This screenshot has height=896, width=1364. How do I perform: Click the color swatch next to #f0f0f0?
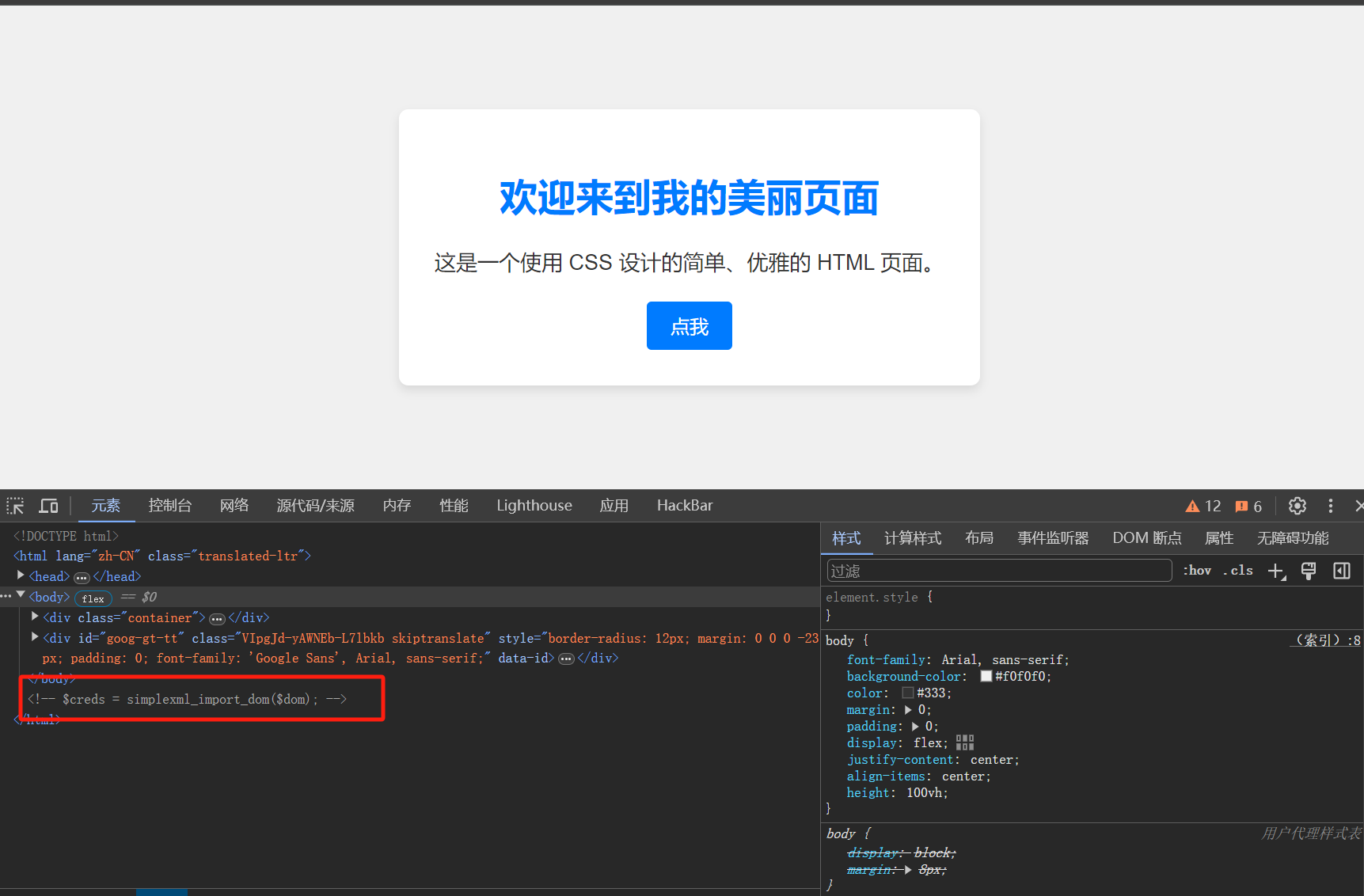[986, 676]
